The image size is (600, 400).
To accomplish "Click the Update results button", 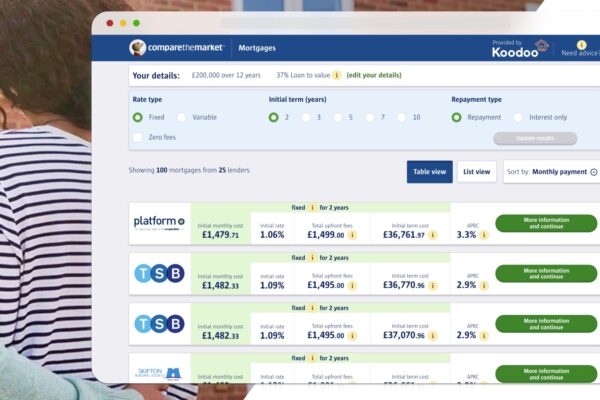I will pos(535,138).
